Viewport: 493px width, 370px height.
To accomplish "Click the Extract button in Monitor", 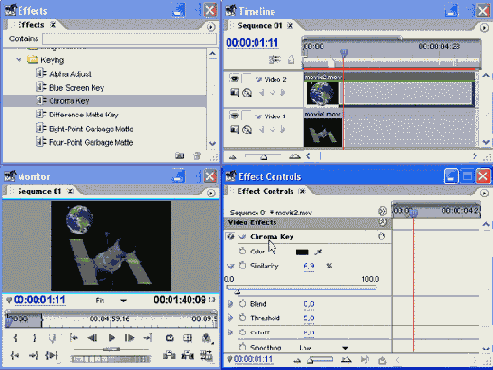I will click(188, 355).
